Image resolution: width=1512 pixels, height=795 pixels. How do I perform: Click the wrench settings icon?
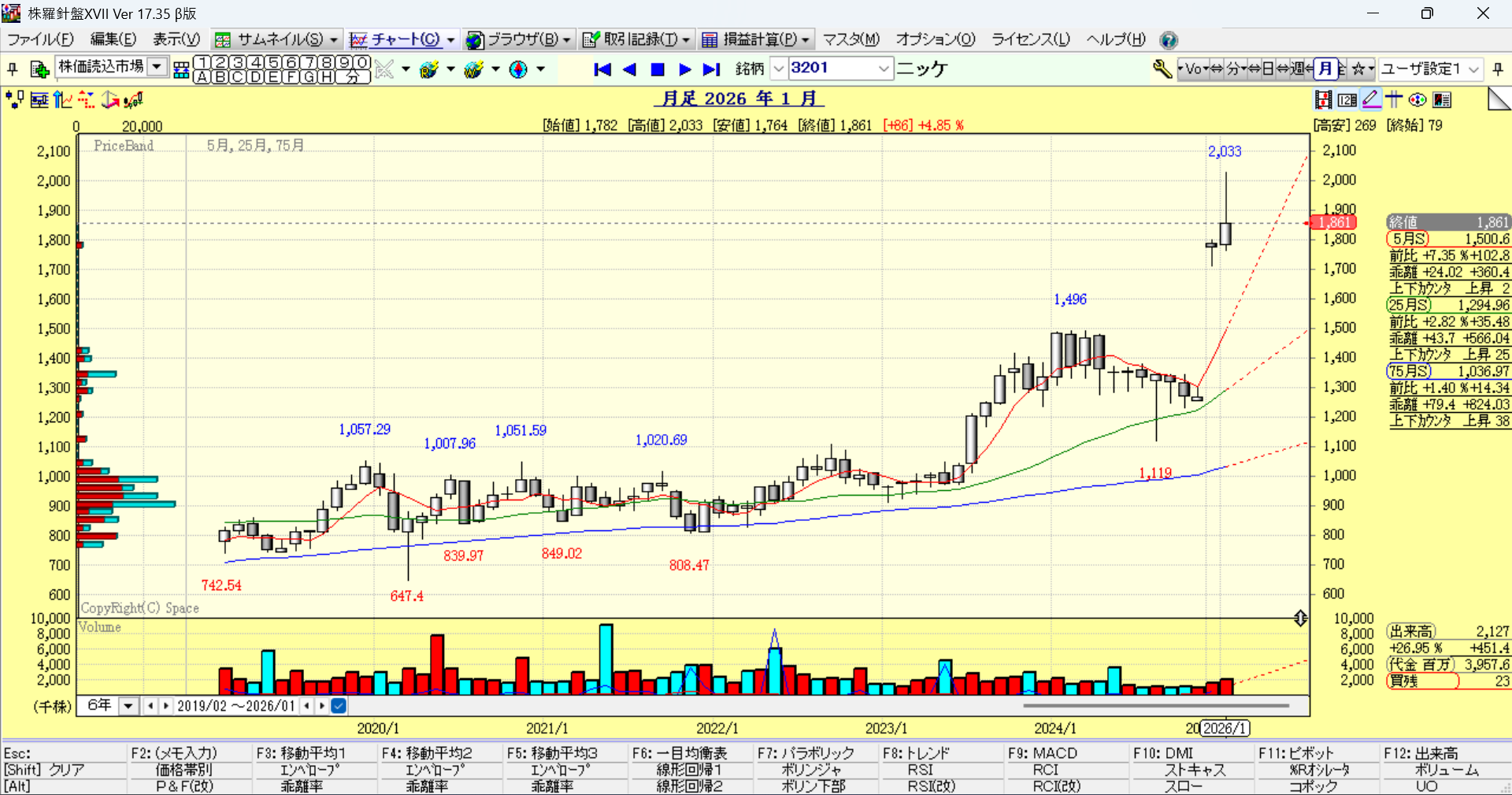[x=1162, y=69]
